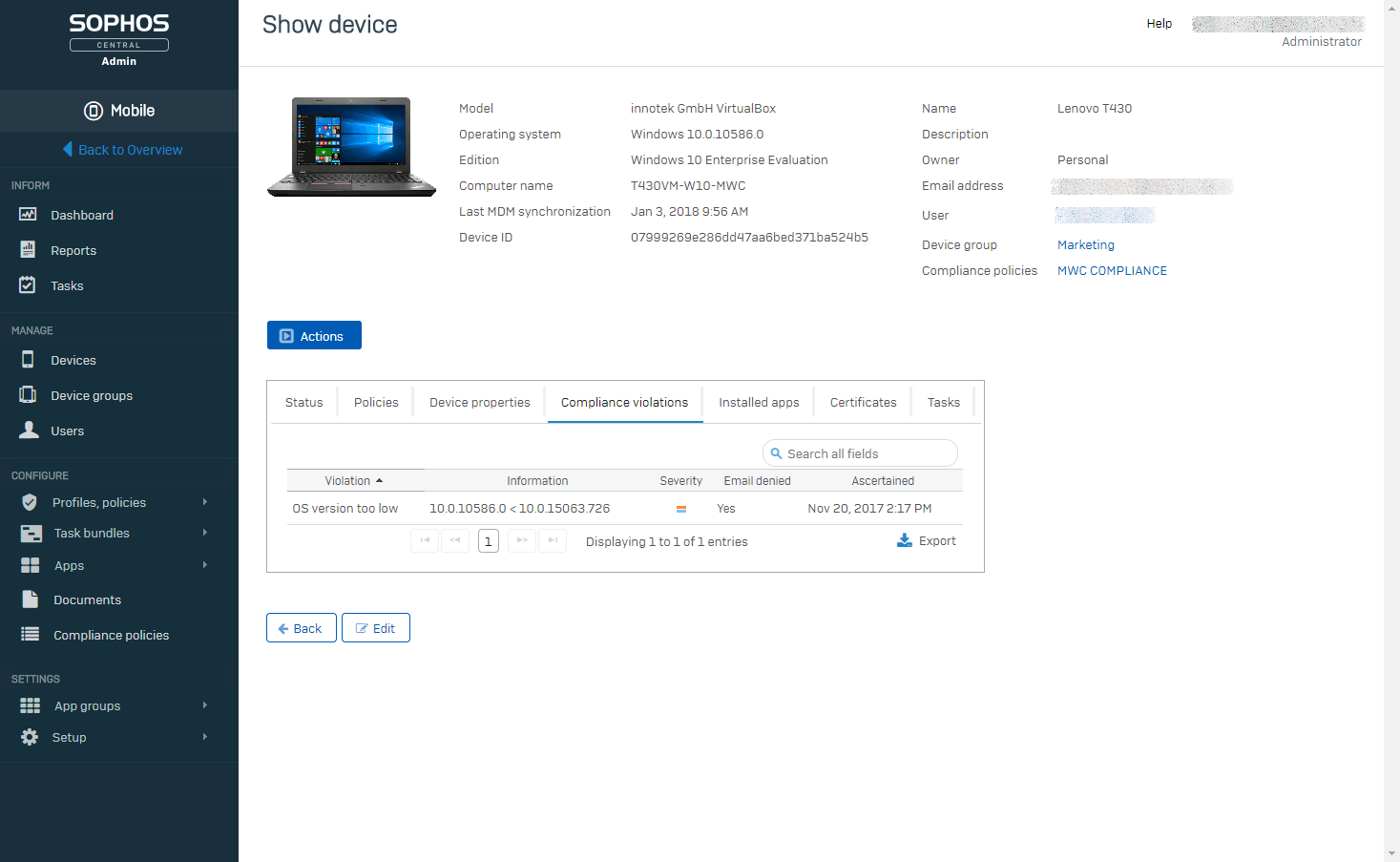Click the Back to Overview link
Viewport: 1400px width, 862px height.
pos(131,149)
